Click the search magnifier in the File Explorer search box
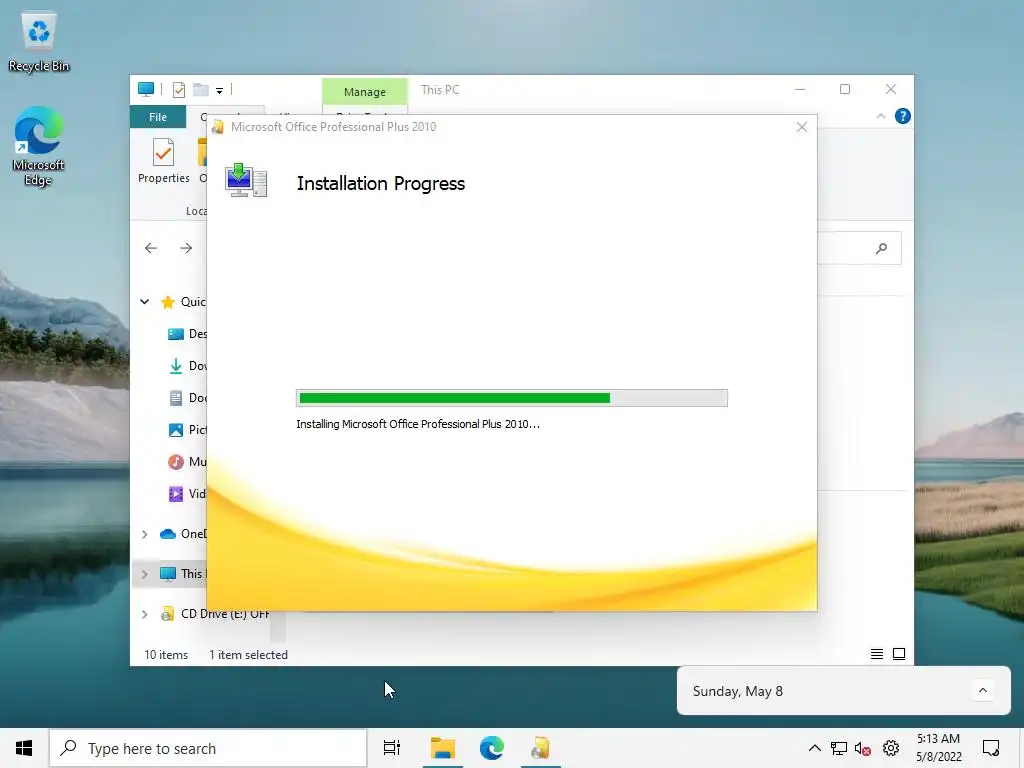This screenshot has width=1024, height=768. [x=881, y=248]
